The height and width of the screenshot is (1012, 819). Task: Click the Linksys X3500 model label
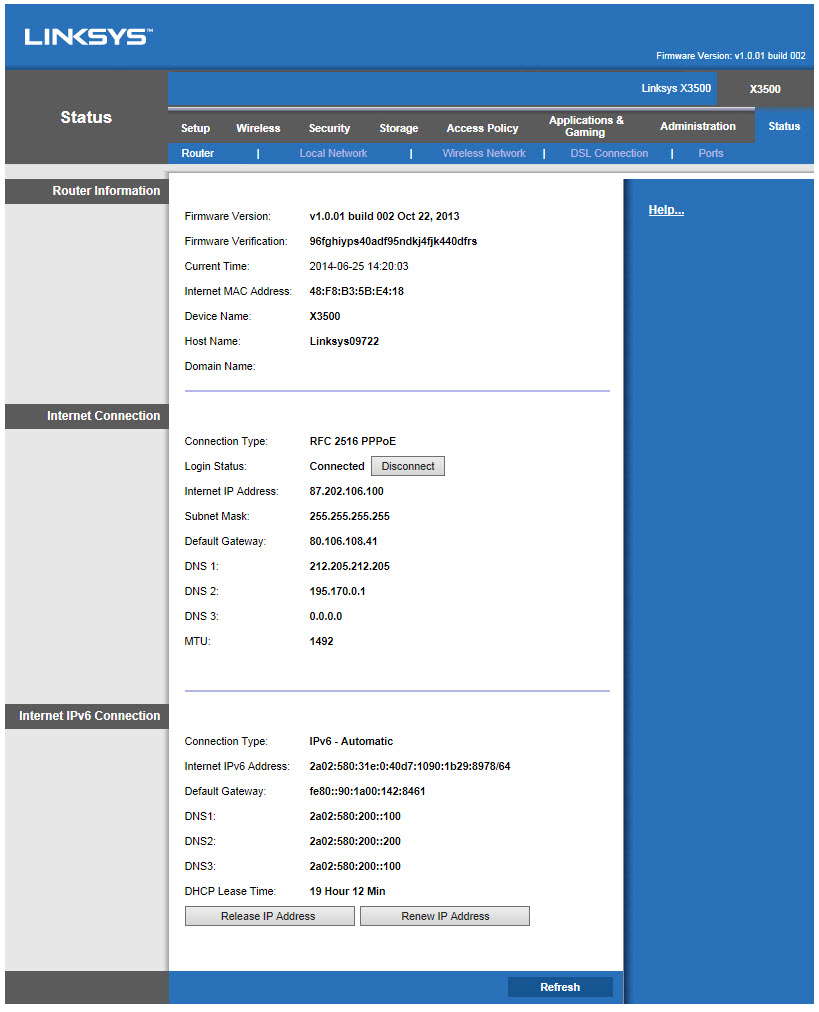point(676,88)
